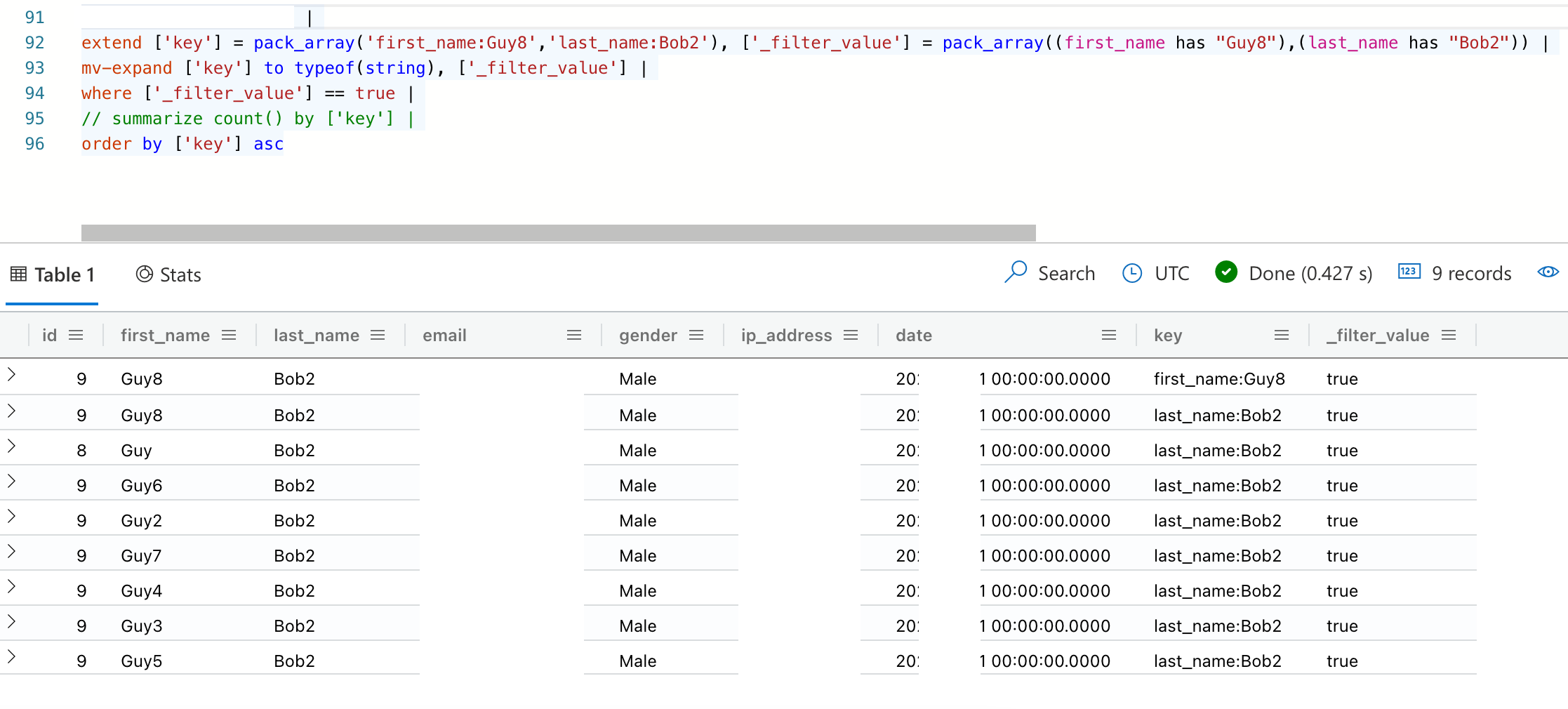1568x709 pixels.
Task: Click the 9 records counter icon
Action: [1408, 272]
